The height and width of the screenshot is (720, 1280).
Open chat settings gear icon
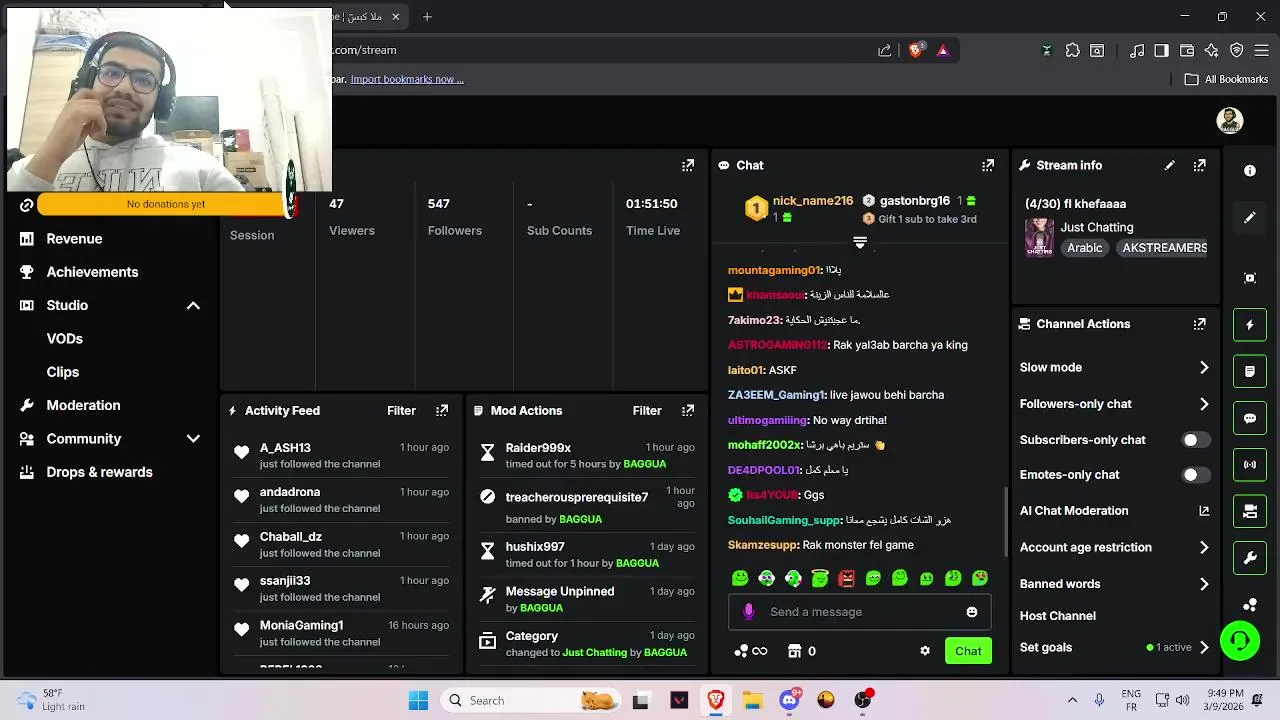point(925,651)
